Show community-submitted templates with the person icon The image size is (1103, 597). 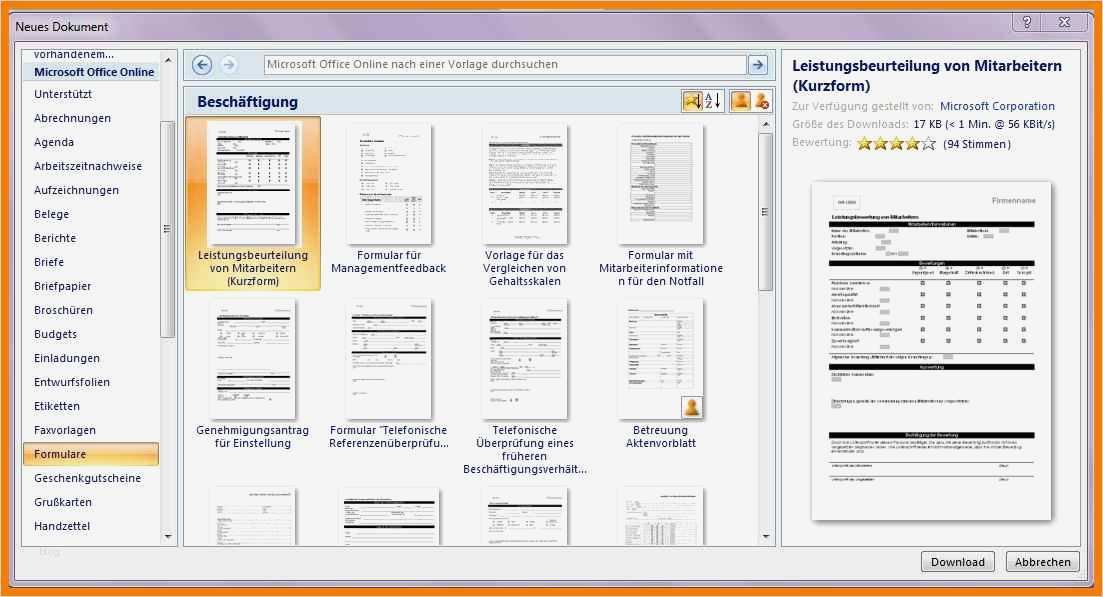[x=740, y=100]
